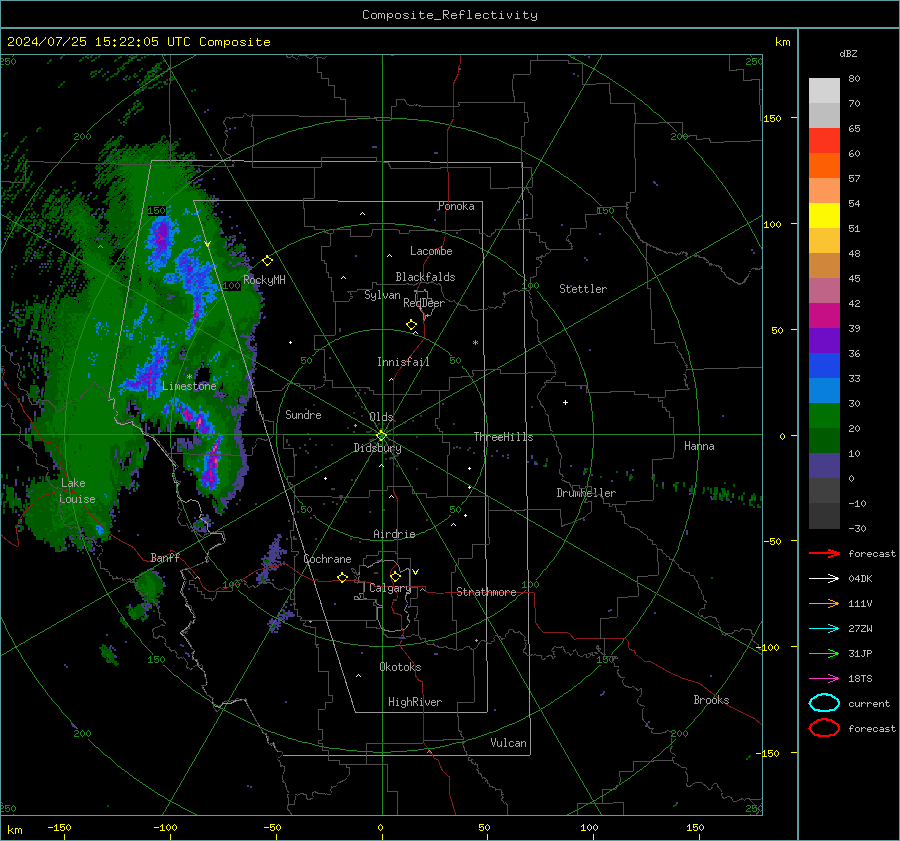Click magenta swatch between 42 and 39
The height and width of the screenshot is (841, 900).
point(824,316)
